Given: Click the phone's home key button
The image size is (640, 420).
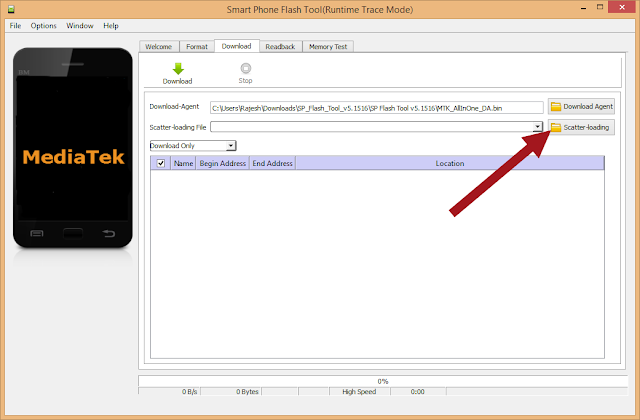Looking at the screenshot, I should 73,233.
